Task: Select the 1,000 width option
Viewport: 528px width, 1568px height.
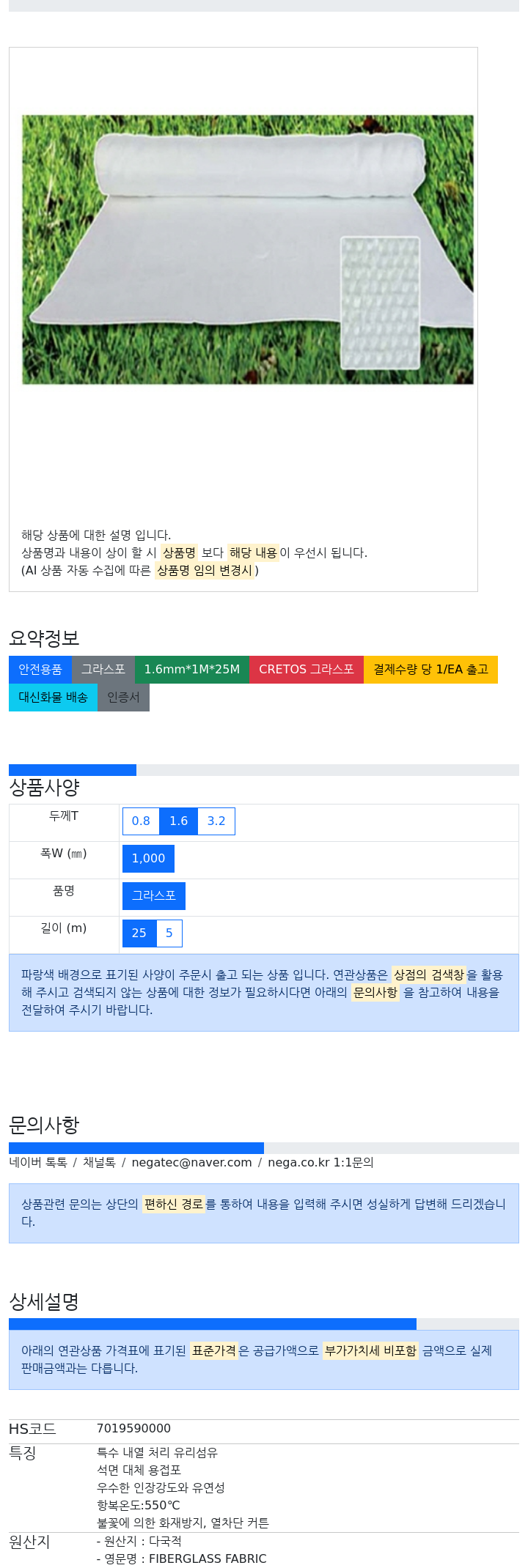Action: pos(148,859)
